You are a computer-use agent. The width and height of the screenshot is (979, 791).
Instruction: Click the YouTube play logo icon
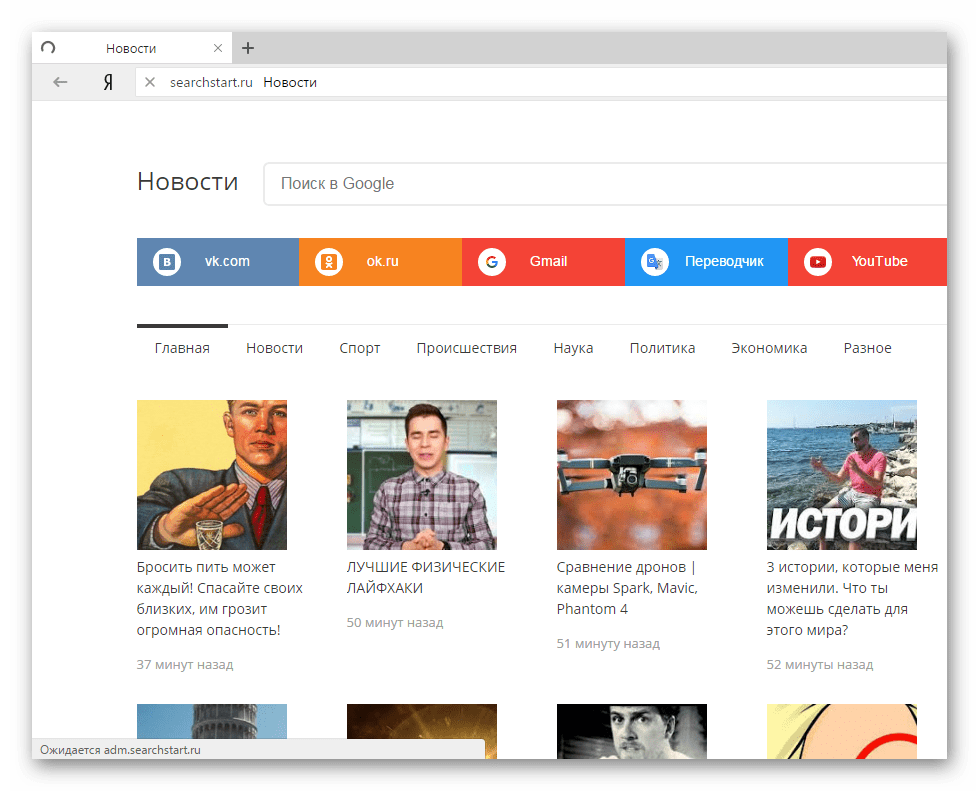[x=817, y=262]
